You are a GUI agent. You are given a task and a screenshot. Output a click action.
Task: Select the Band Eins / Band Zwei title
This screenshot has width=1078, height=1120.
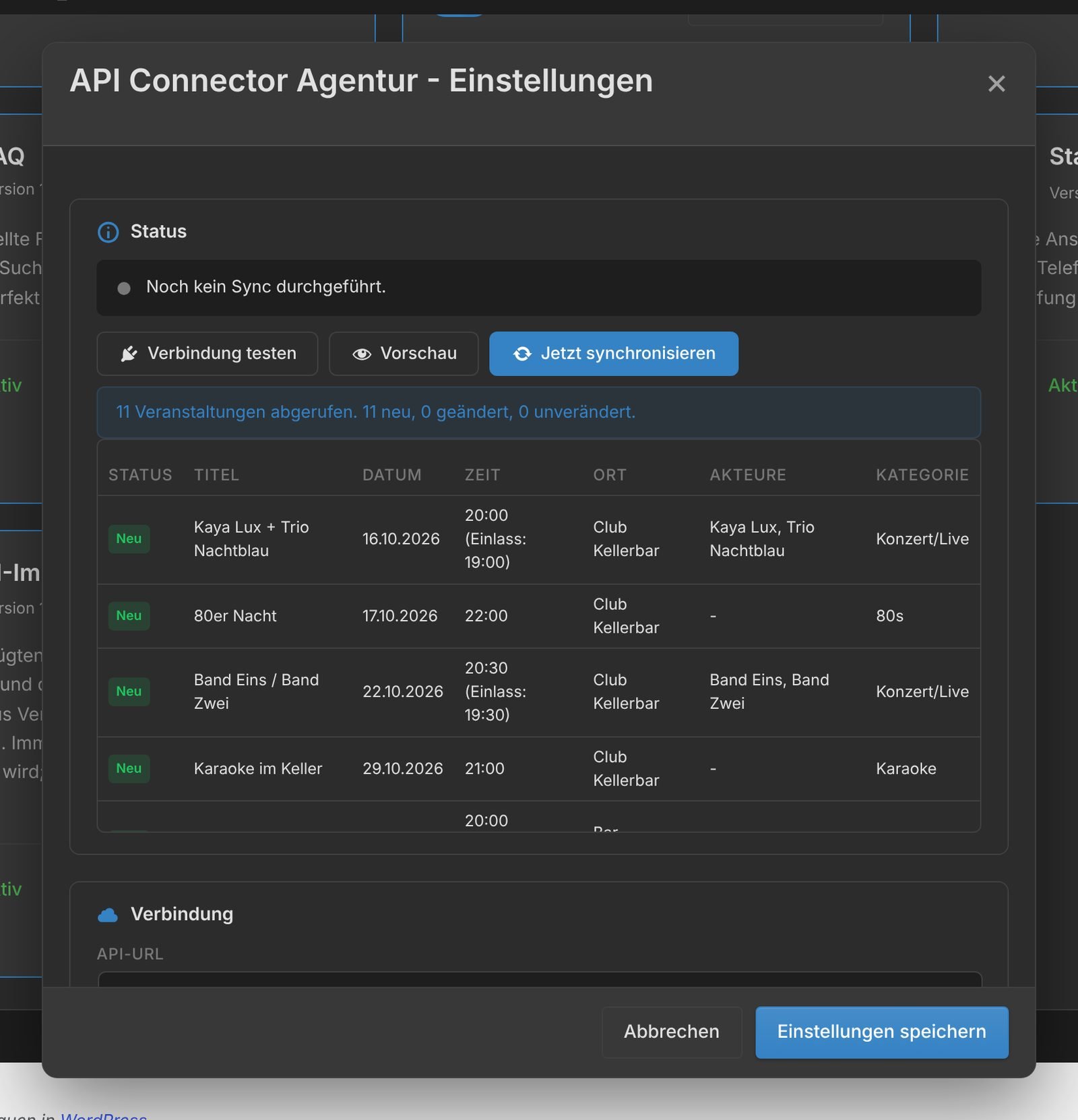click(x=257, y=691)
